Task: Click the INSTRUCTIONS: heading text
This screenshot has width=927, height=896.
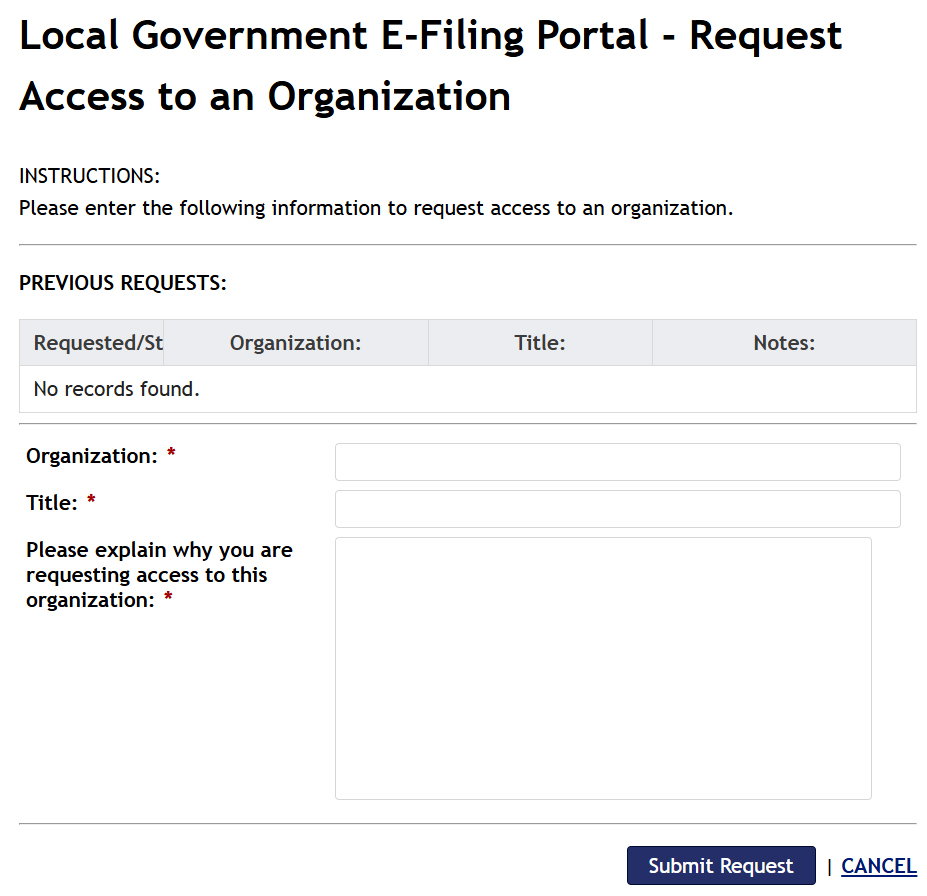Action: coord(90,176)
